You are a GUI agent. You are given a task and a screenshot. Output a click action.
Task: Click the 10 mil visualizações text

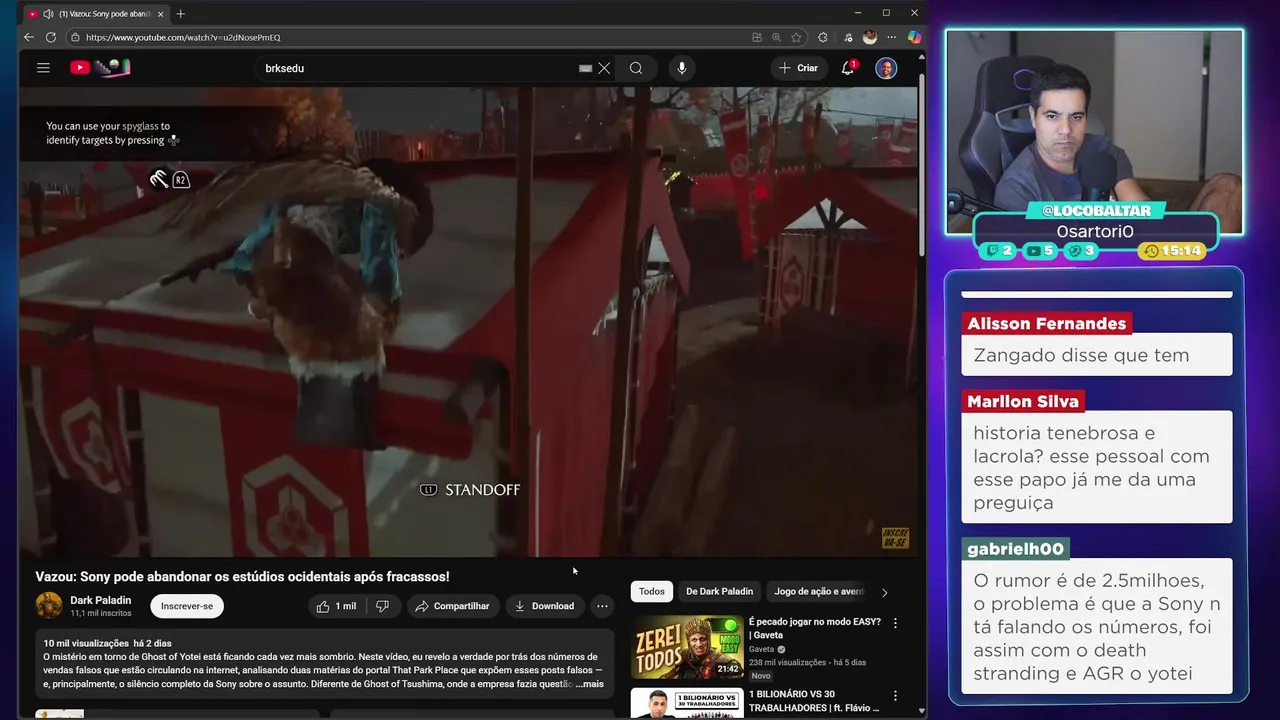86,643
